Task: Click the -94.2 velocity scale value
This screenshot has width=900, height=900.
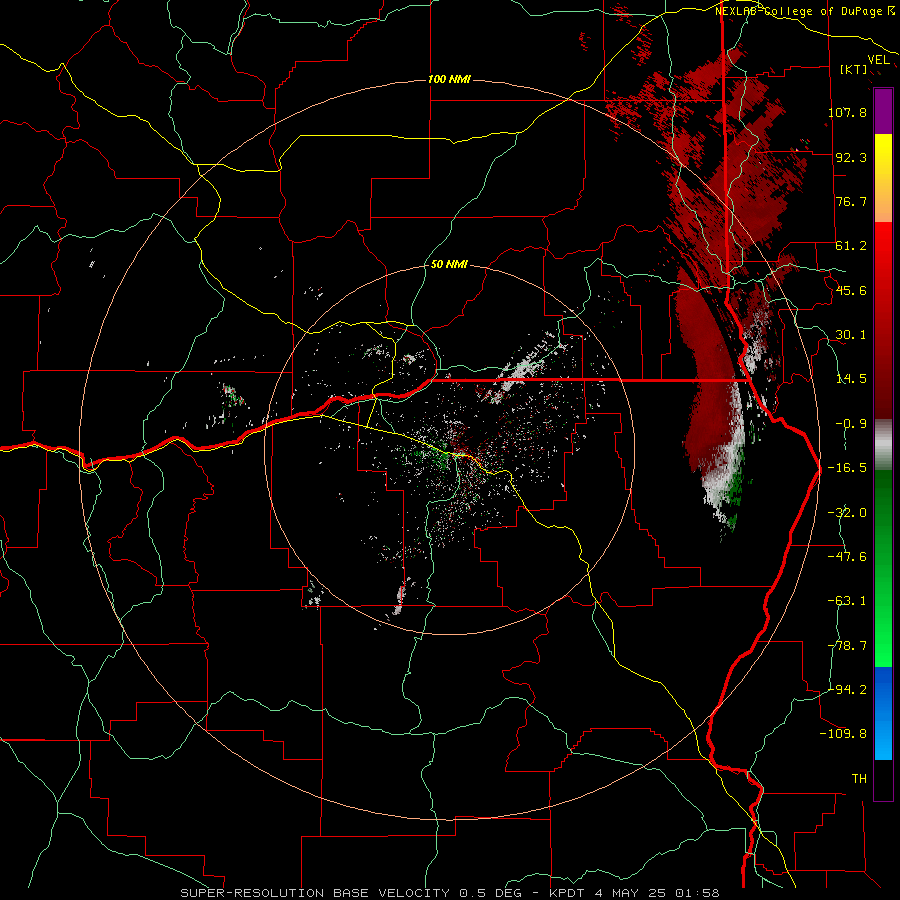Action: point(847,689)
